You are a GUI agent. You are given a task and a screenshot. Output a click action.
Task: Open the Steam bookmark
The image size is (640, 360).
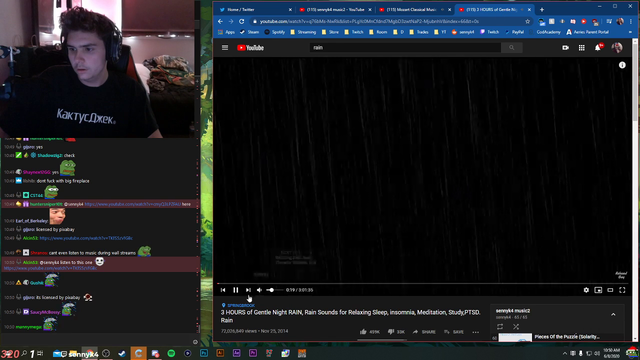tap(249, 32)
